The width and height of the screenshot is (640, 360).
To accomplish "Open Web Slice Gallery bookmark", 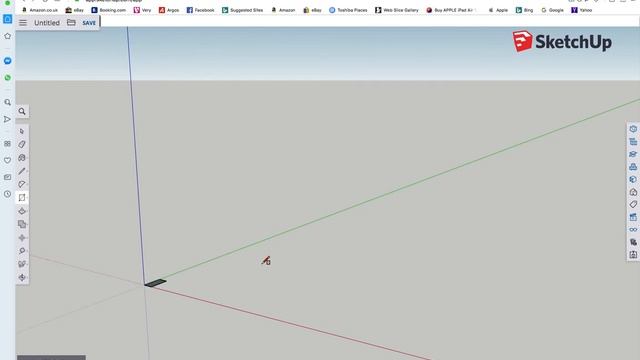I will (397, 10).
